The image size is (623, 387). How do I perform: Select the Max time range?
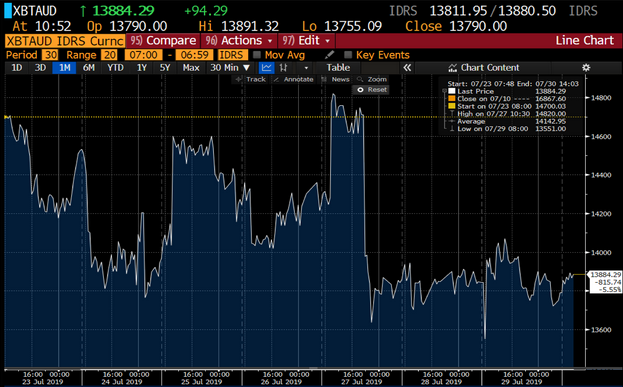tap(191, 68)
